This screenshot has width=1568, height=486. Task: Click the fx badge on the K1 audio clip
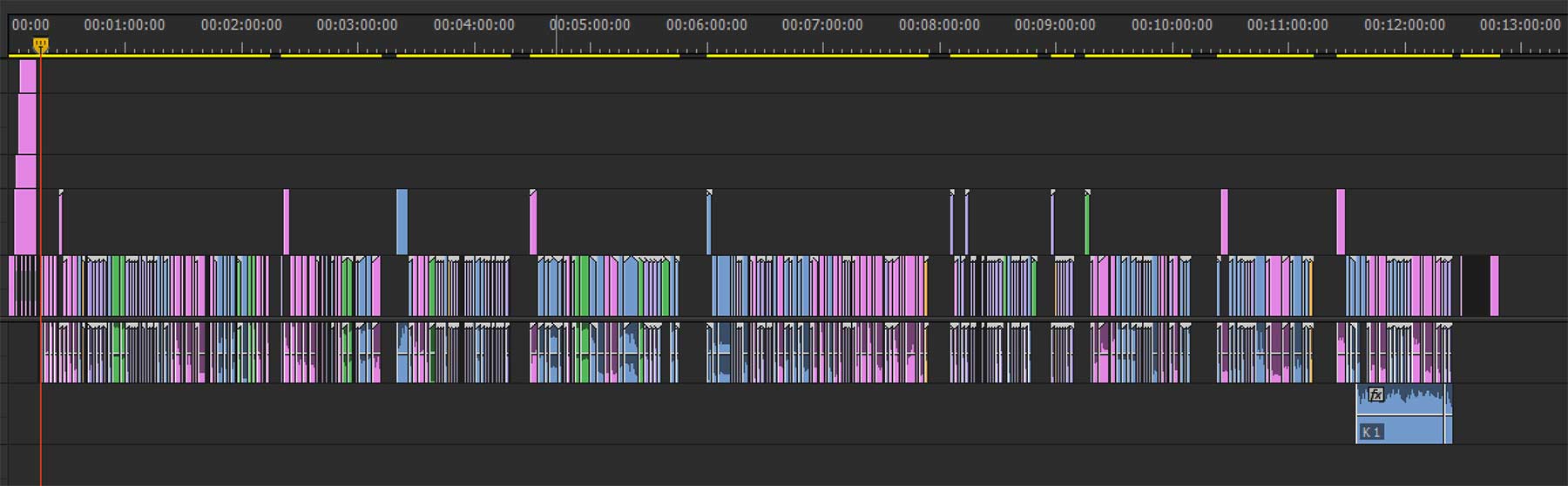click(1375, 395)
